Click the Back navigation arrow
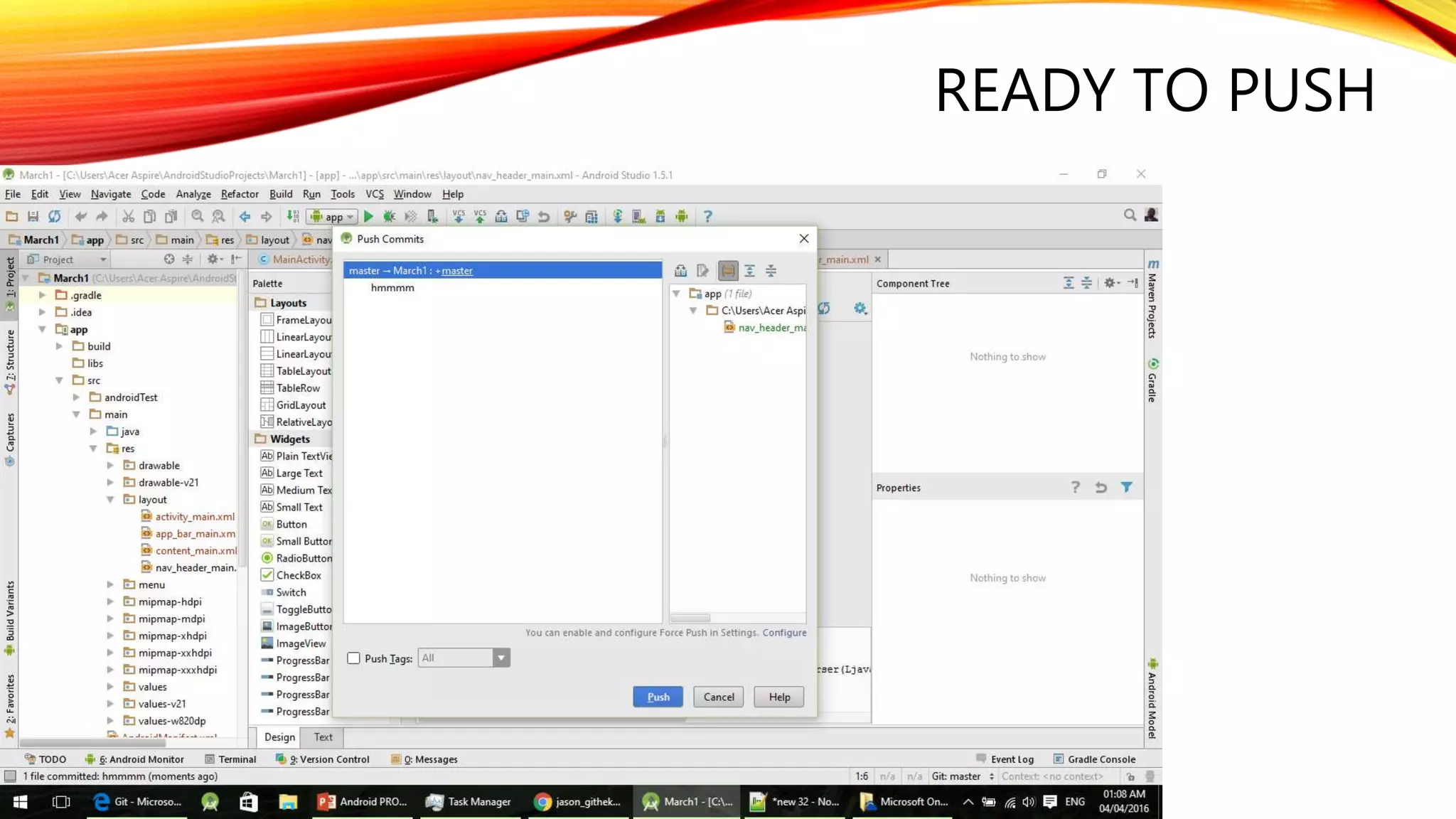The width and height of the screenshot is (1456, 819). tap(245, 217)
